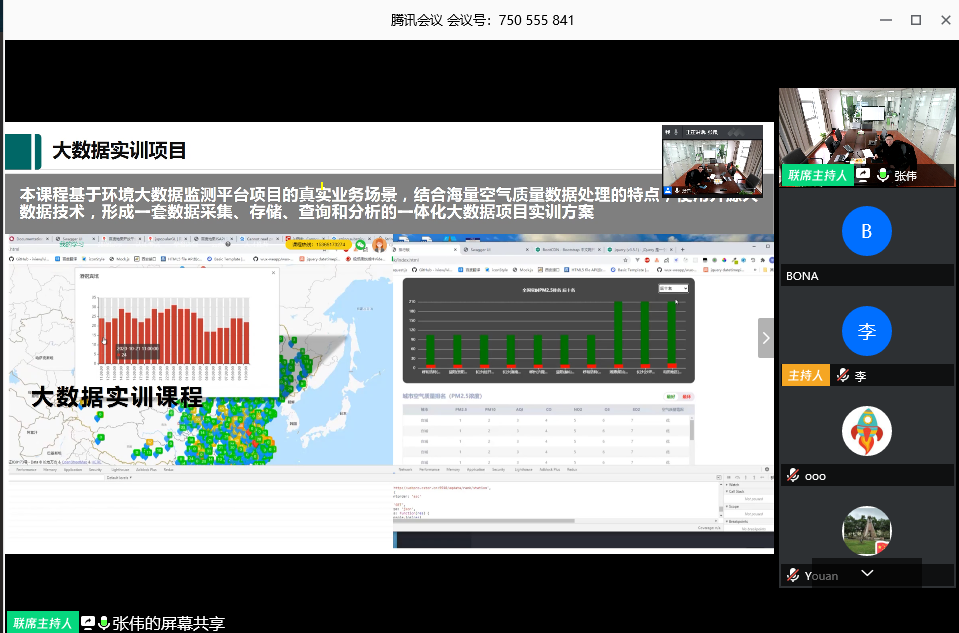Click the small floating camera preview window
The height and width of the screenshot is (633, 959).
pyautogui.click(x=710, y=160)
